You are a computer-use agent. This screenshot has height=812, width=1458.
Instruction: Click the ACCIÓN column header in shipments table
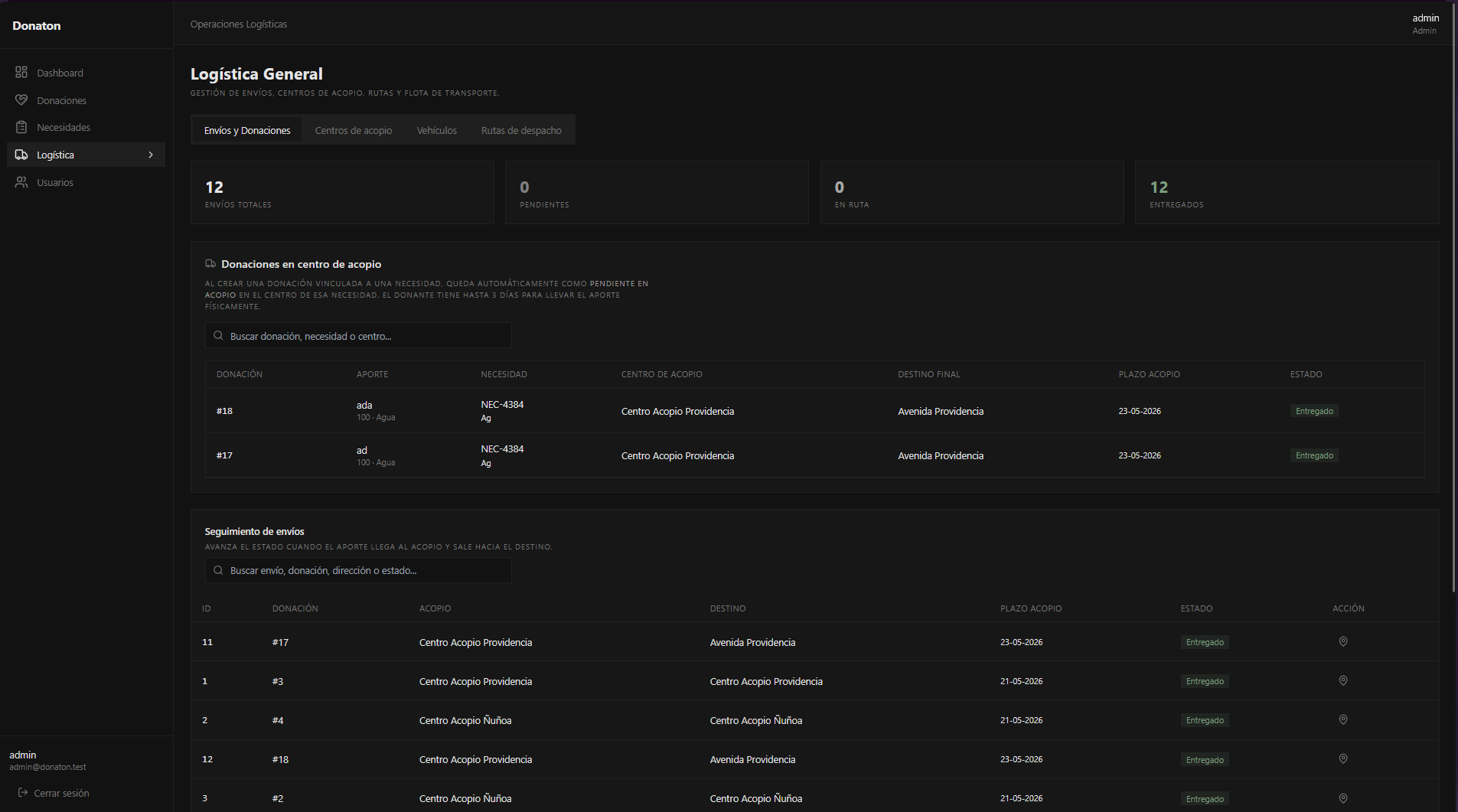pos(1349,608)
